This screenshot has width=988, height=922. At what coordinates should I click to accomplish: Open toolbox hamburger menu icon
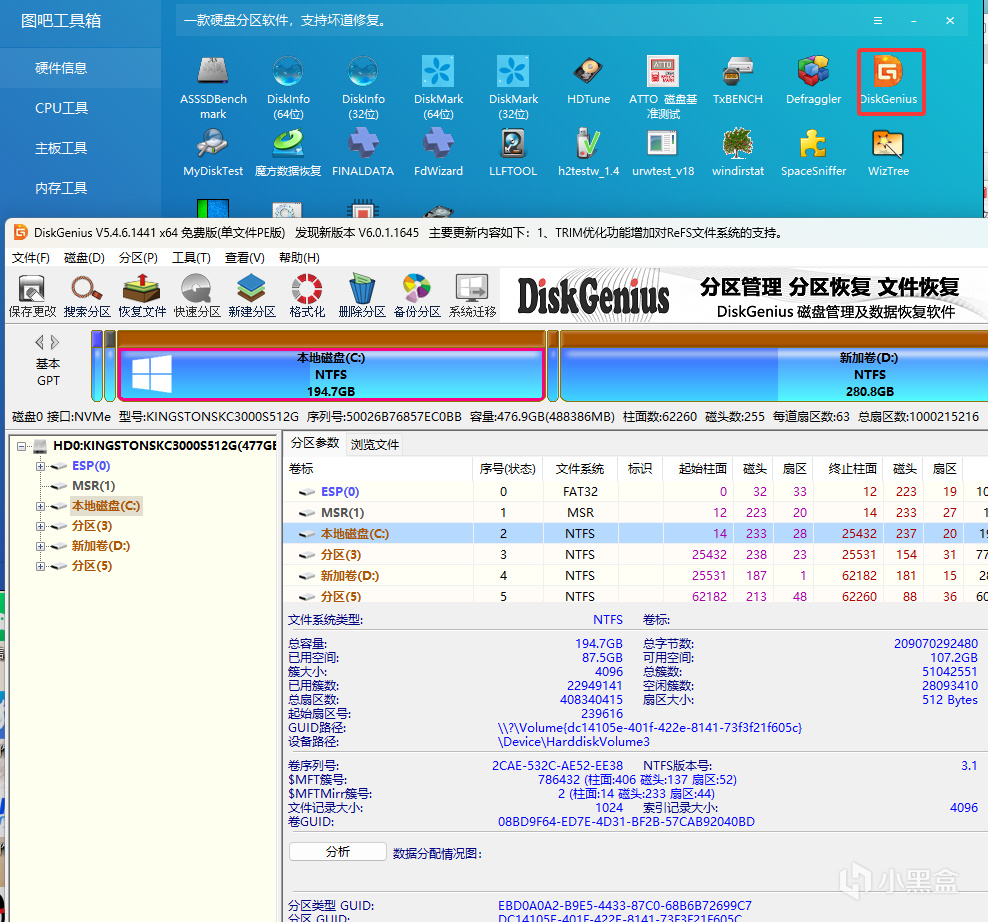click(x=878, y=21)
